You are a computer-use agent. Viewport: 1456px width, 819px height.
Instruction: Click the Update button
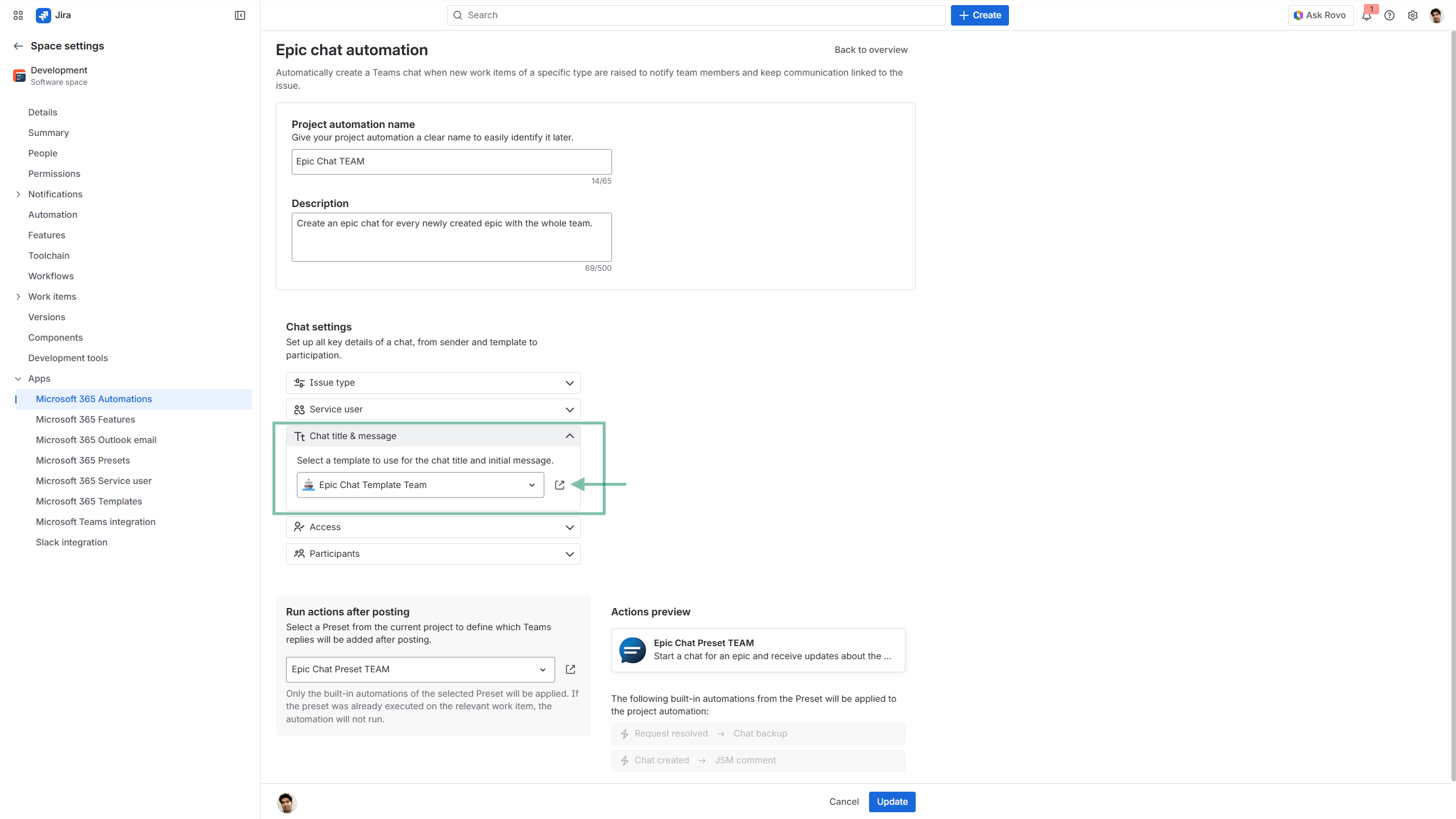click(892, 801)
